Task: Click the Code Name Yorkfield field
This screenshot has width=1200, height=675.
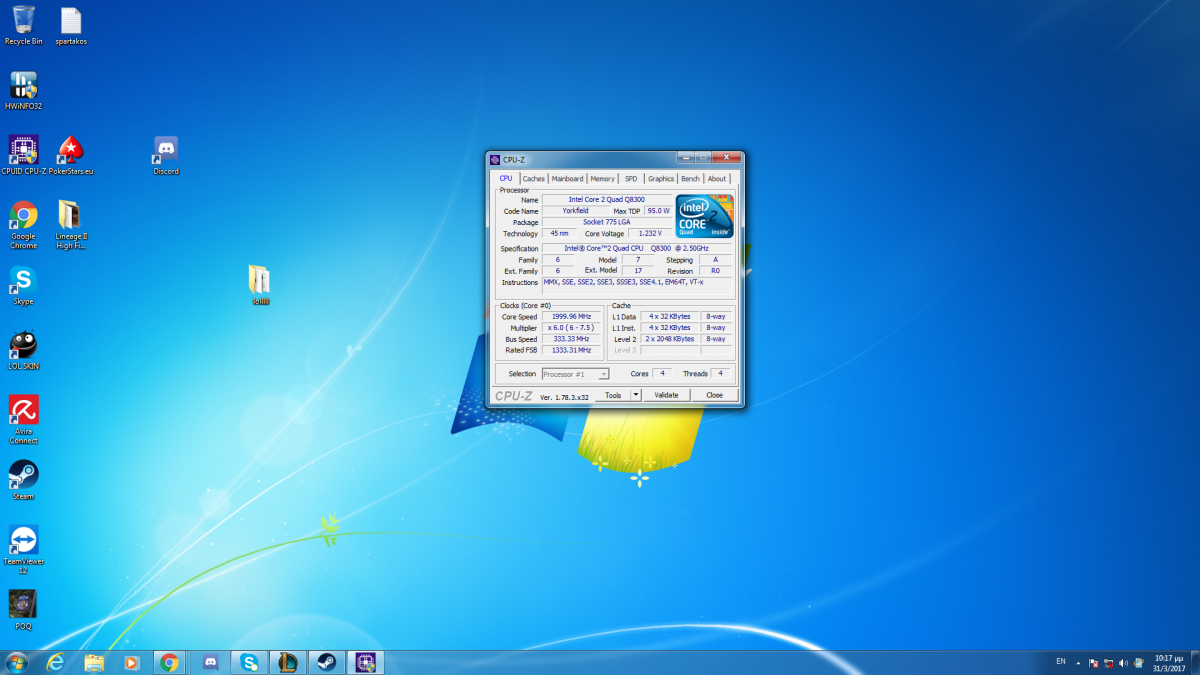Action: click(x=574, y=211)
